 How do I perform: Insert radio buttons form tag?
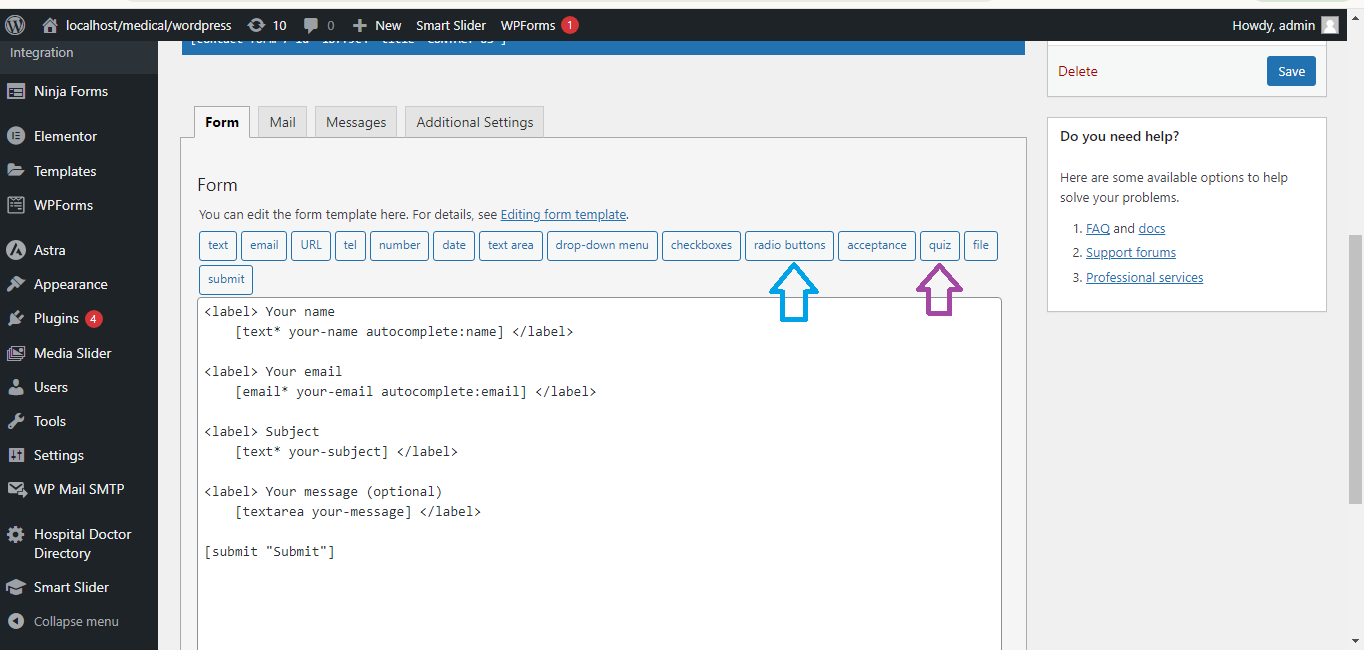coord(789,245)
